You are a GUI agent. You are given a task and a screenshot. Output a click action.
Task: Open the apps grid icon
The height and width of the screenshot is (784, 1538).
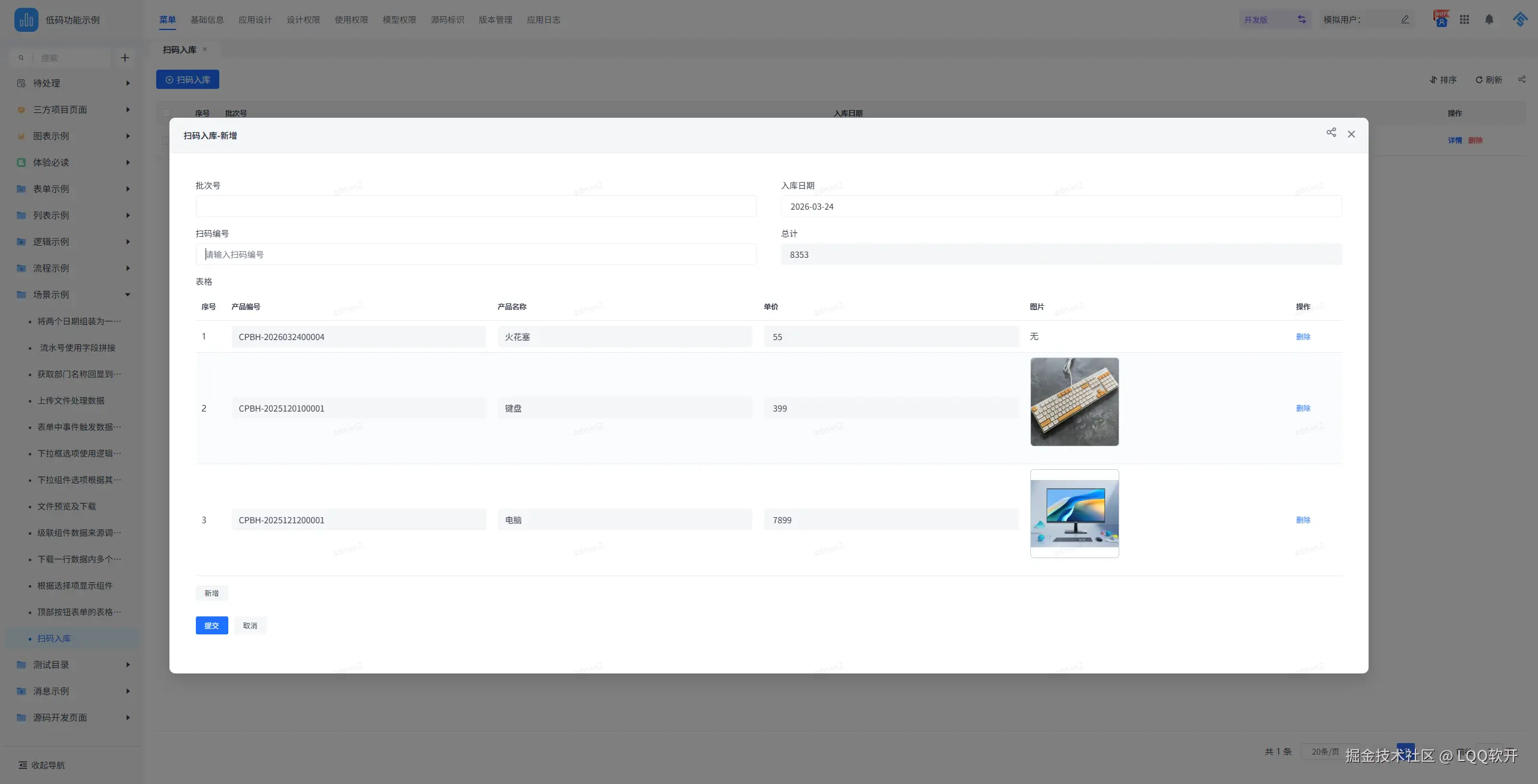pyautogui.click(x=1464, y=20)
